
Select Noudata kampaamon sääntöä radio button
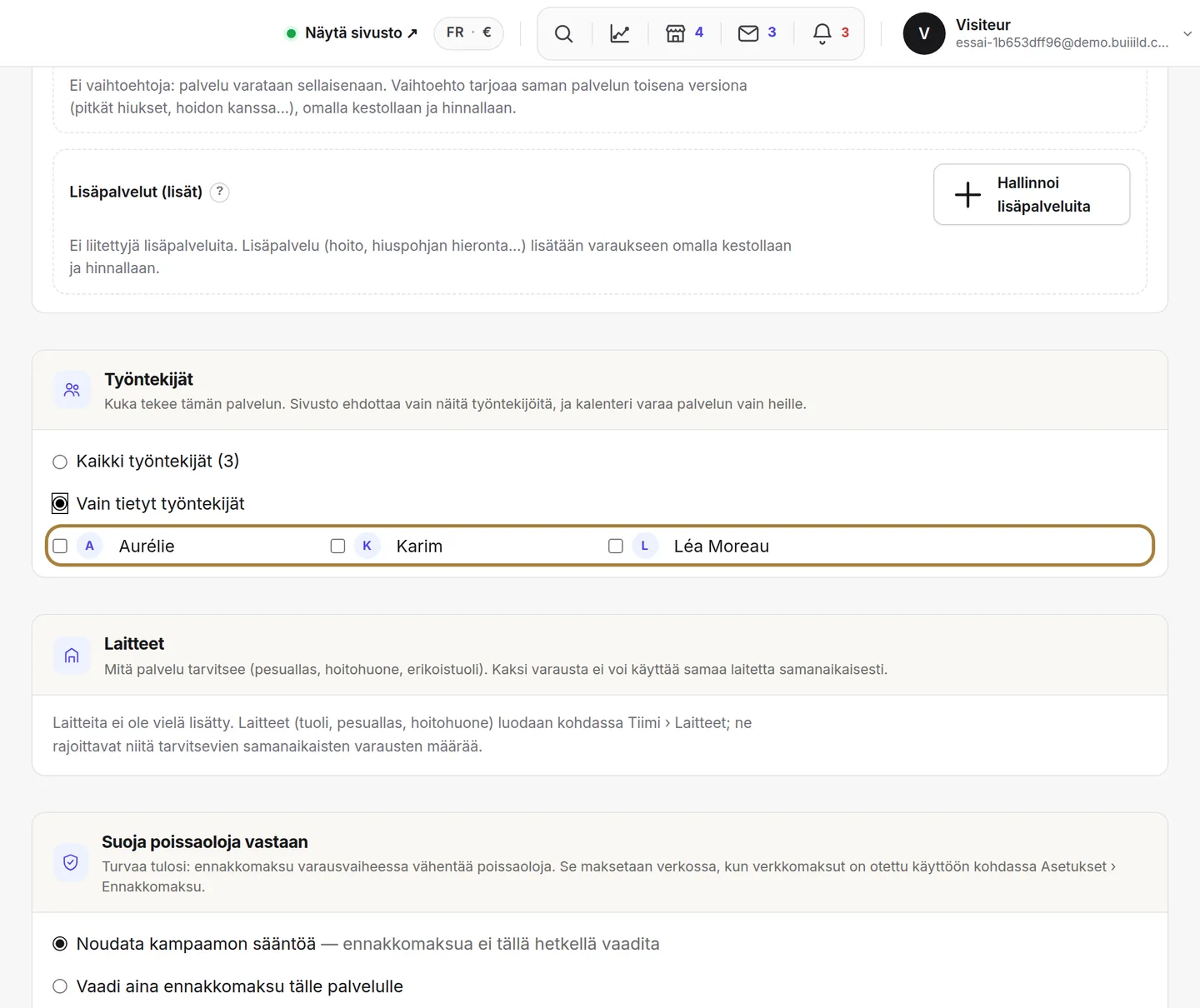[60, 944]
